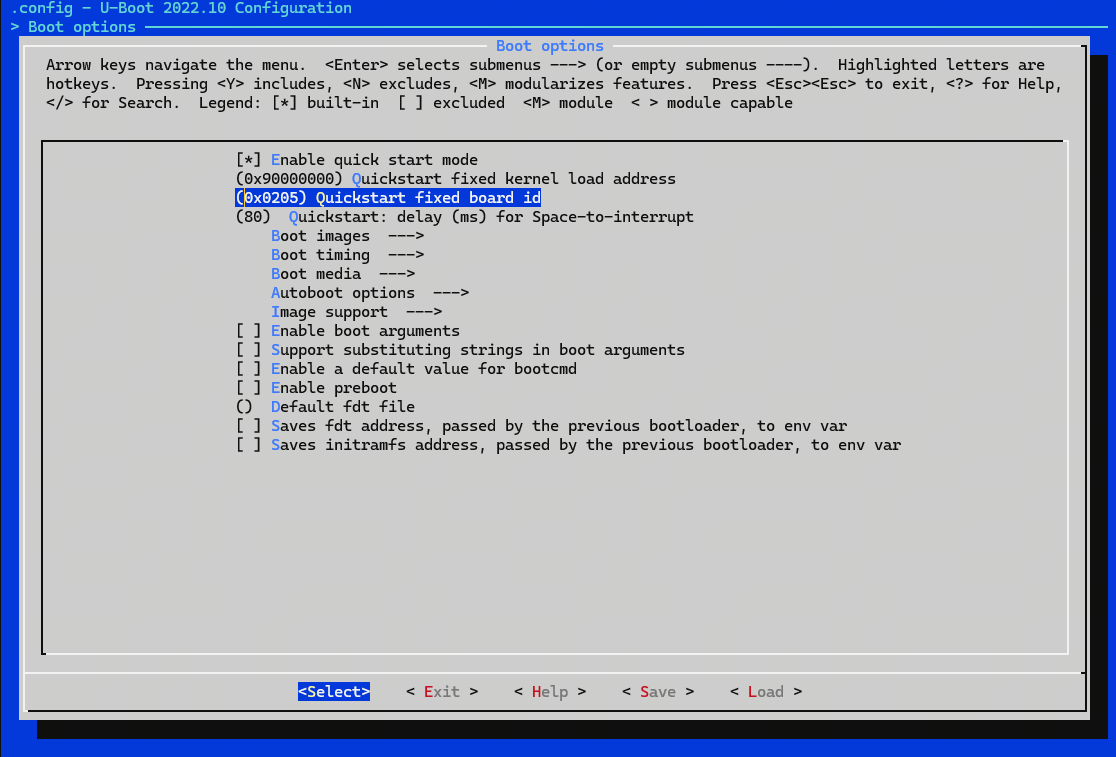Click the Load button
Image resolution: width=1116 pixels, height=757 pixels.
766,692
